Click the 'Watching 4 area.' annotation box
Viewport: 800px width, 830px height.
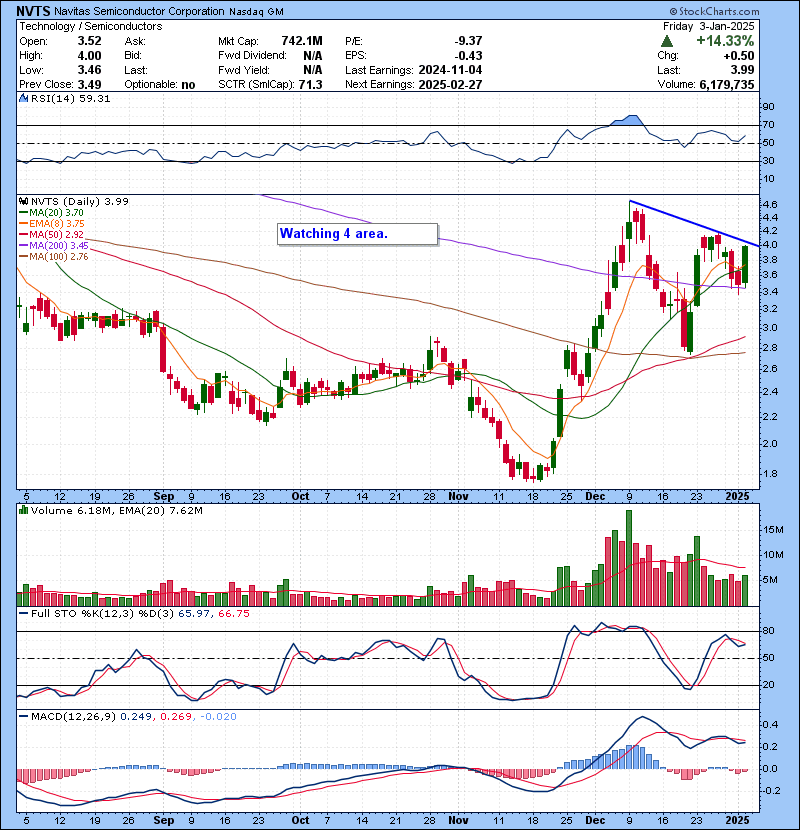pyautogui.click(x=357, y=234)
